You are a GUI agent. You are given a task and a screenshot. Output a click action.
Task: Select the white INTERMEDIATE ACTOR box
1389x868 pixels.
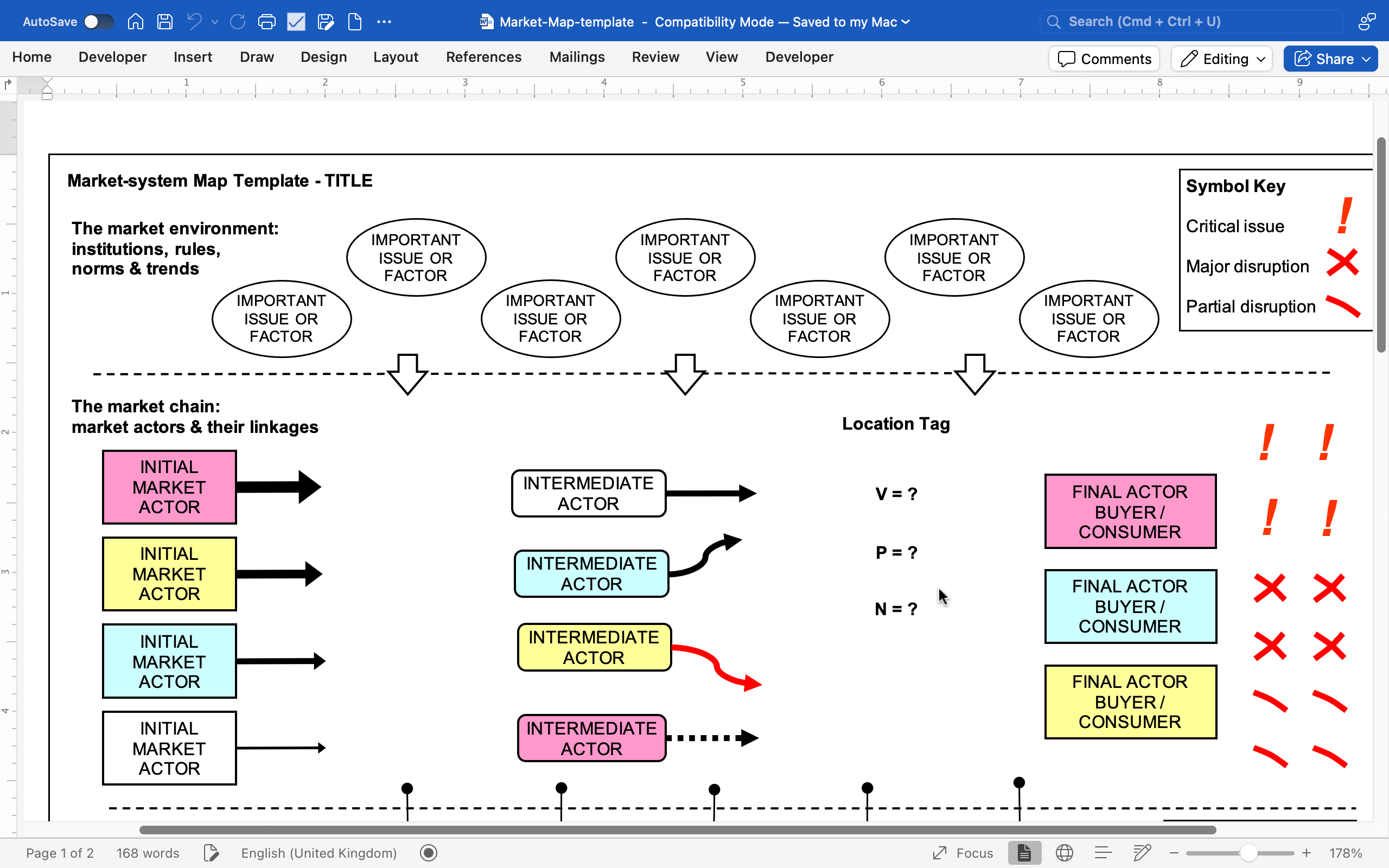pos(588,493)
